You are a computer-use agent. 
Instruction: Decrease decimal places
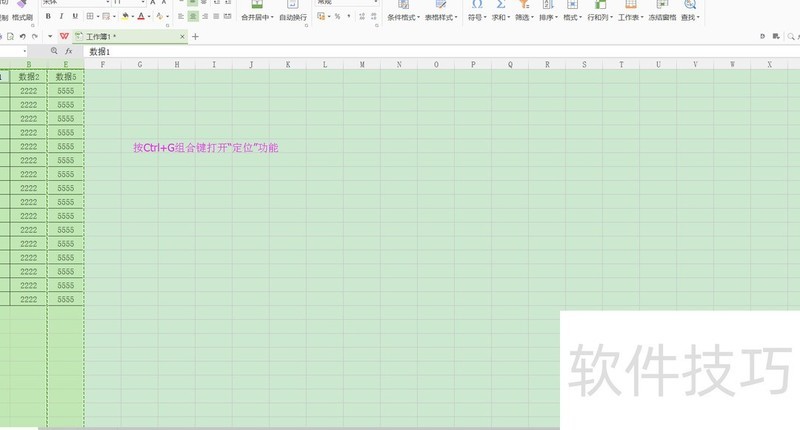click(x=374, y=16)
